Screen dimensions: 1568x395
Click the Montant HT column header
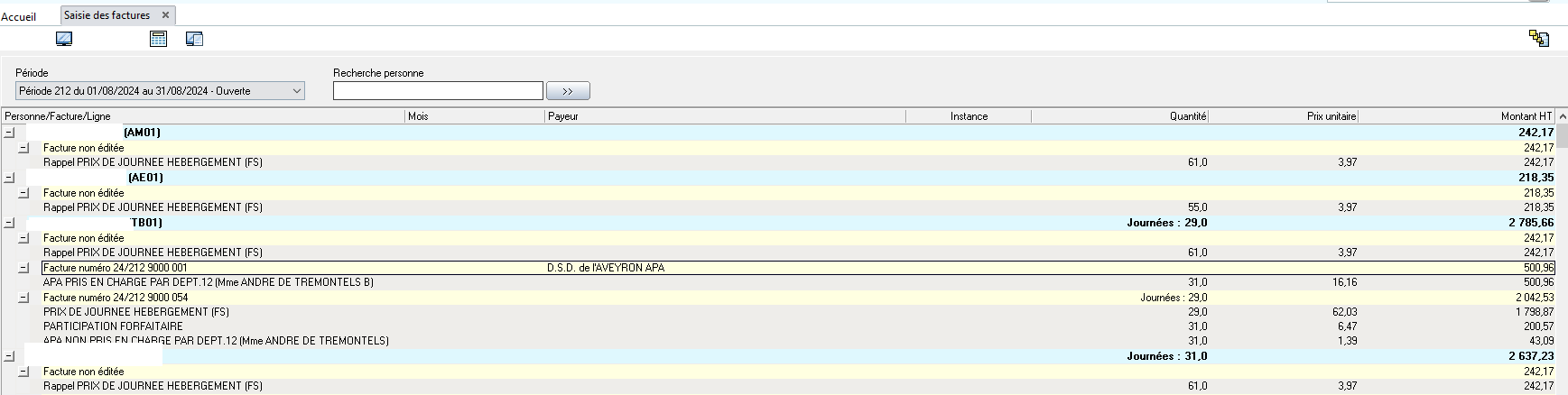click(1457, 116)
